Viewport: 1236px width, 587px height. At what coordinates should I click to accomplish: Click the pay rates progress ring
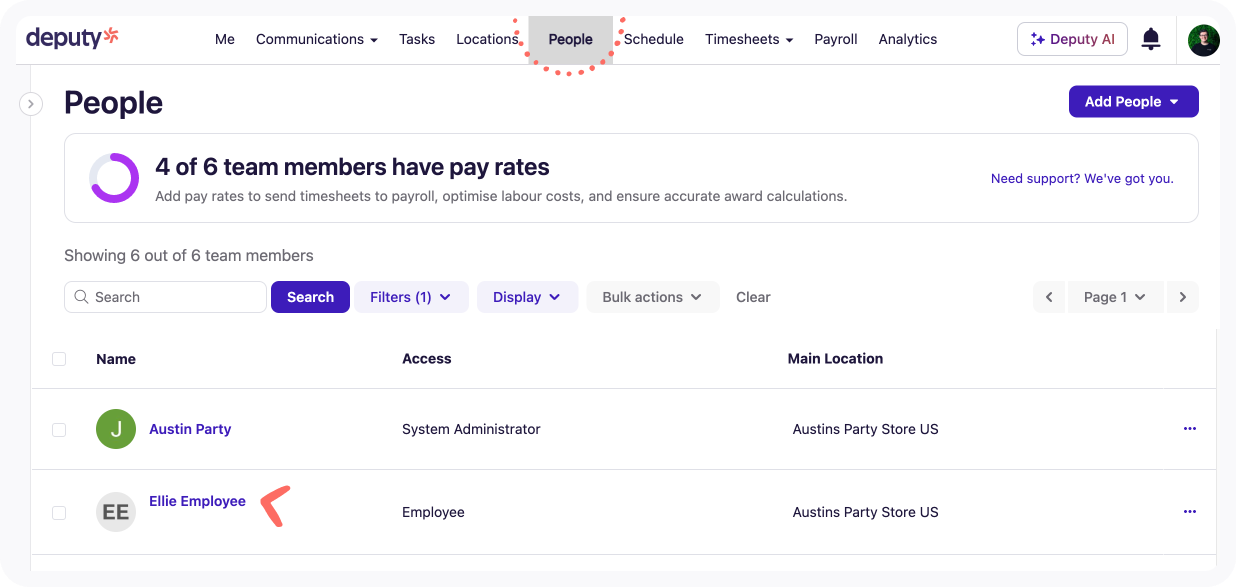click(114, 178)
